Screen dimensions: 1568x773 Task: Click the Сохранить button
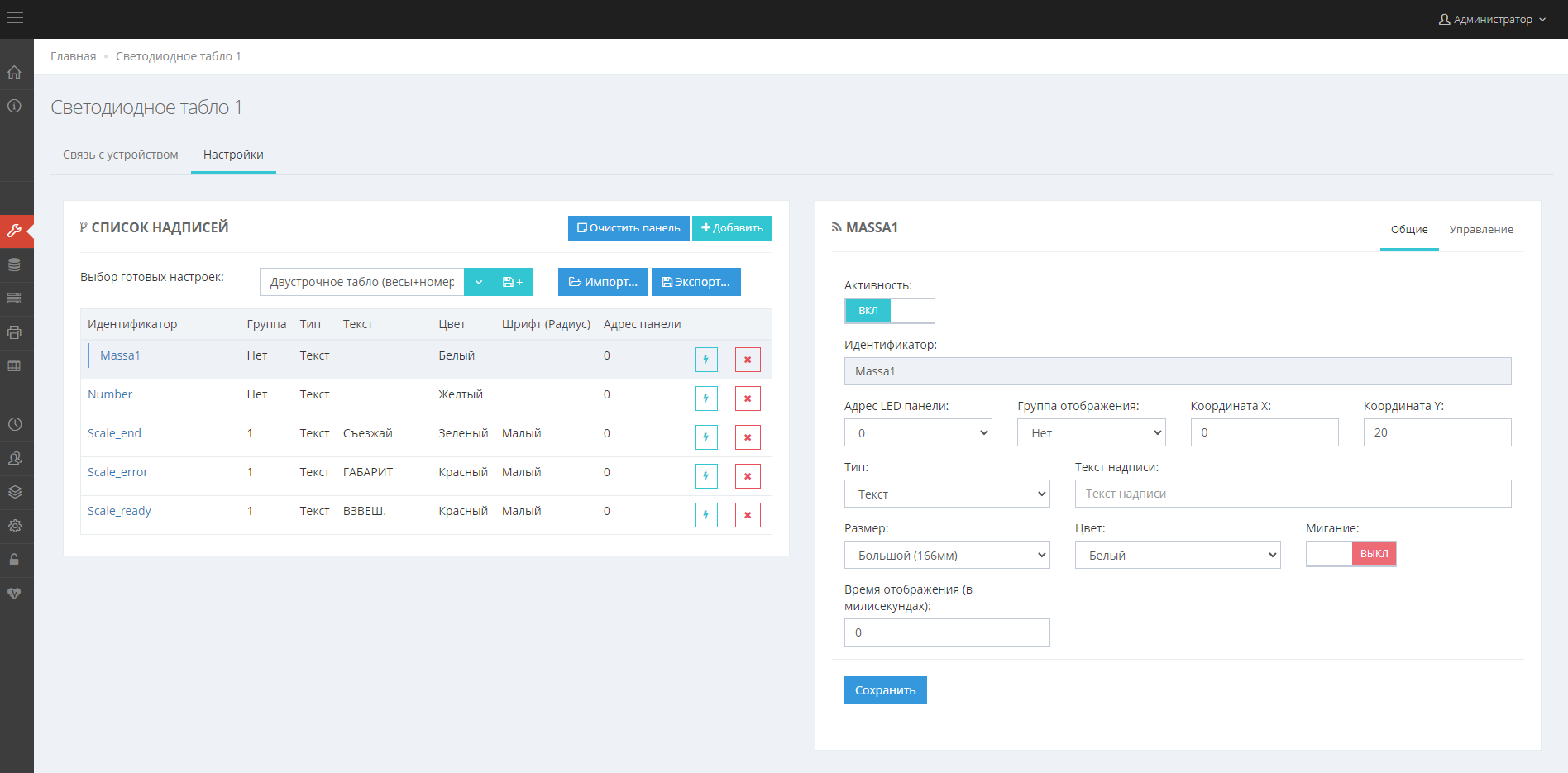point(885,690)
